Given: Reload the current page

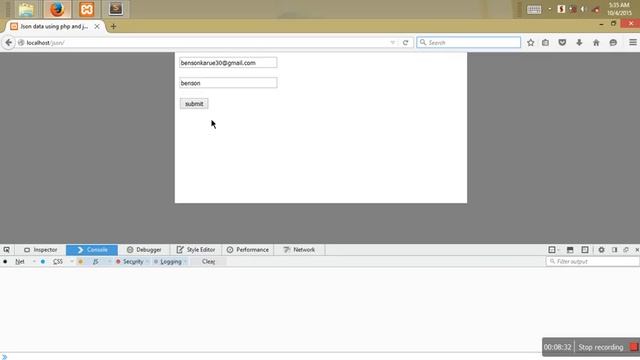Looking at the screenshot, I should tap(405, 42).
